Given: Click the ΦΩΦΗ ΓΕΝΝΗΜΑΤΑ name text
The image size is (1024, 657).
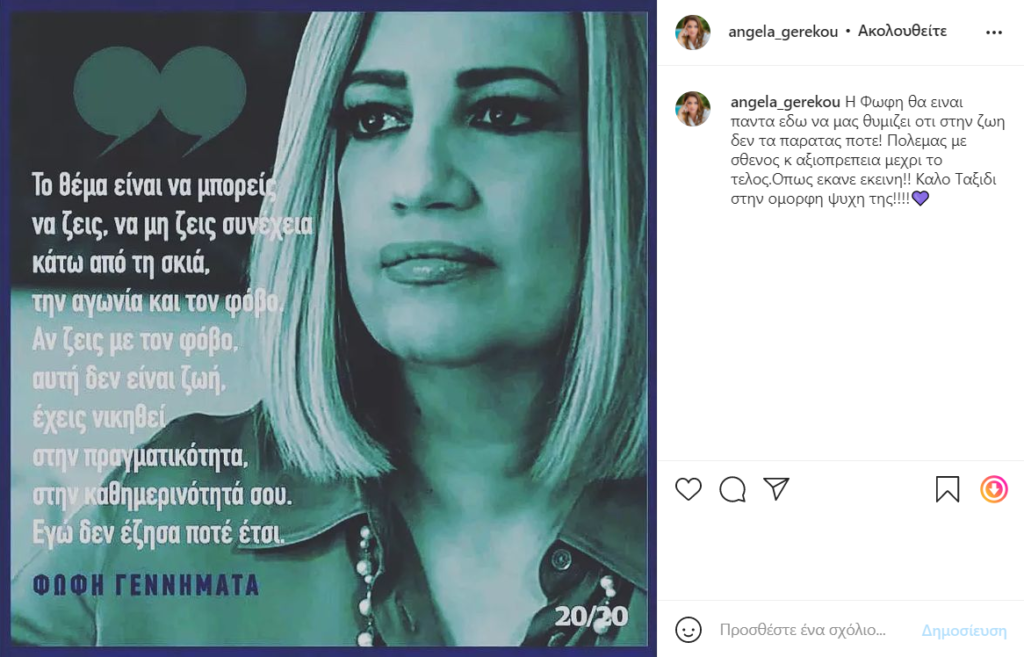Looking at the screenshot, I should coord(146,585).
